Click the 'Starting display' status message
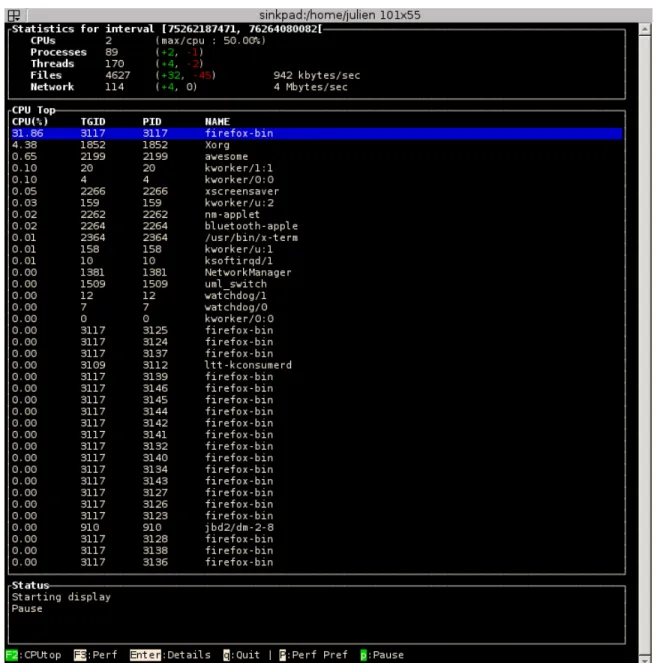This screenshot has height=663, width=657. 61,597
